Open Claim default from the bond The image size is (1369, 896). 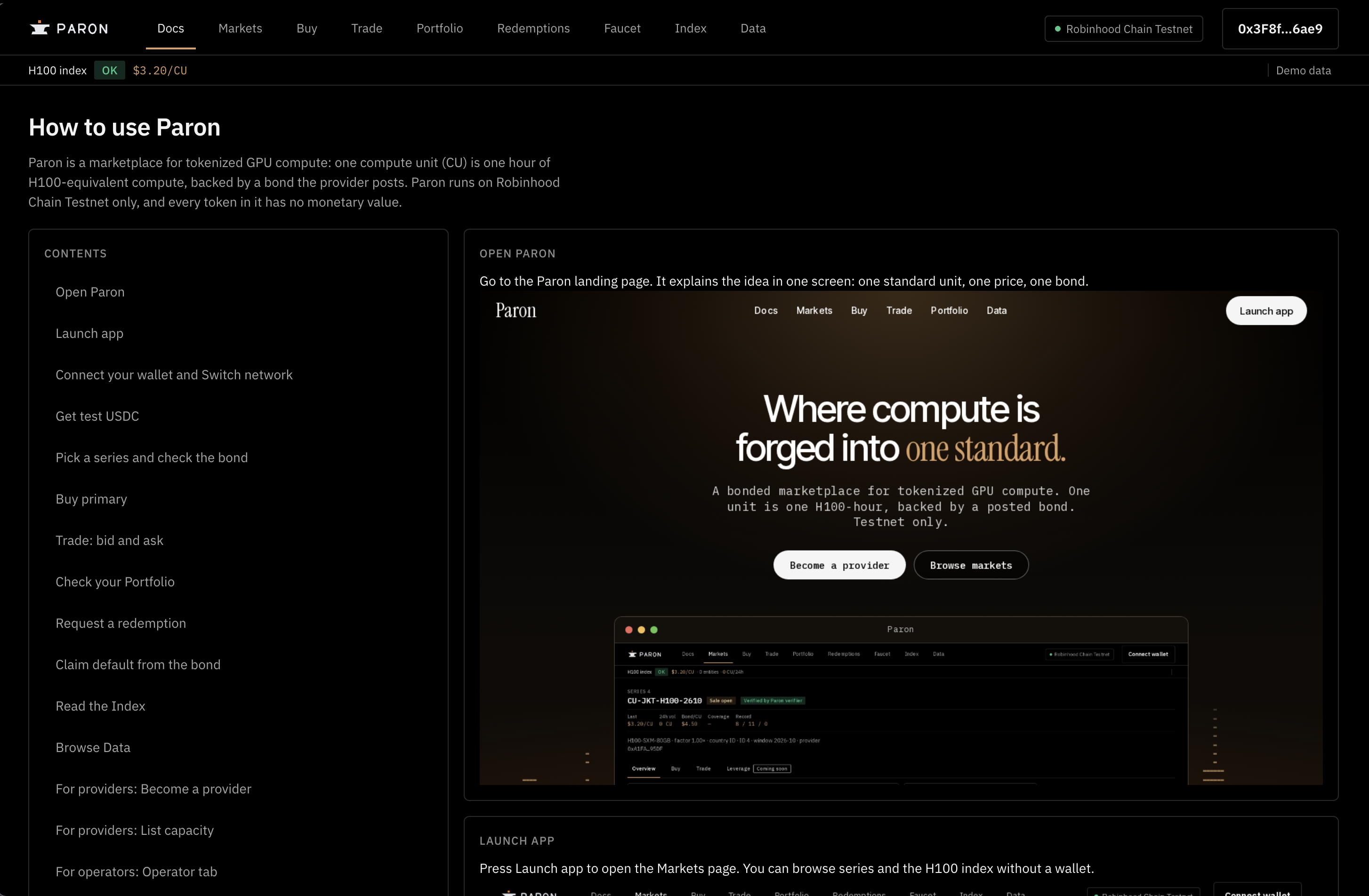[138, 665]
